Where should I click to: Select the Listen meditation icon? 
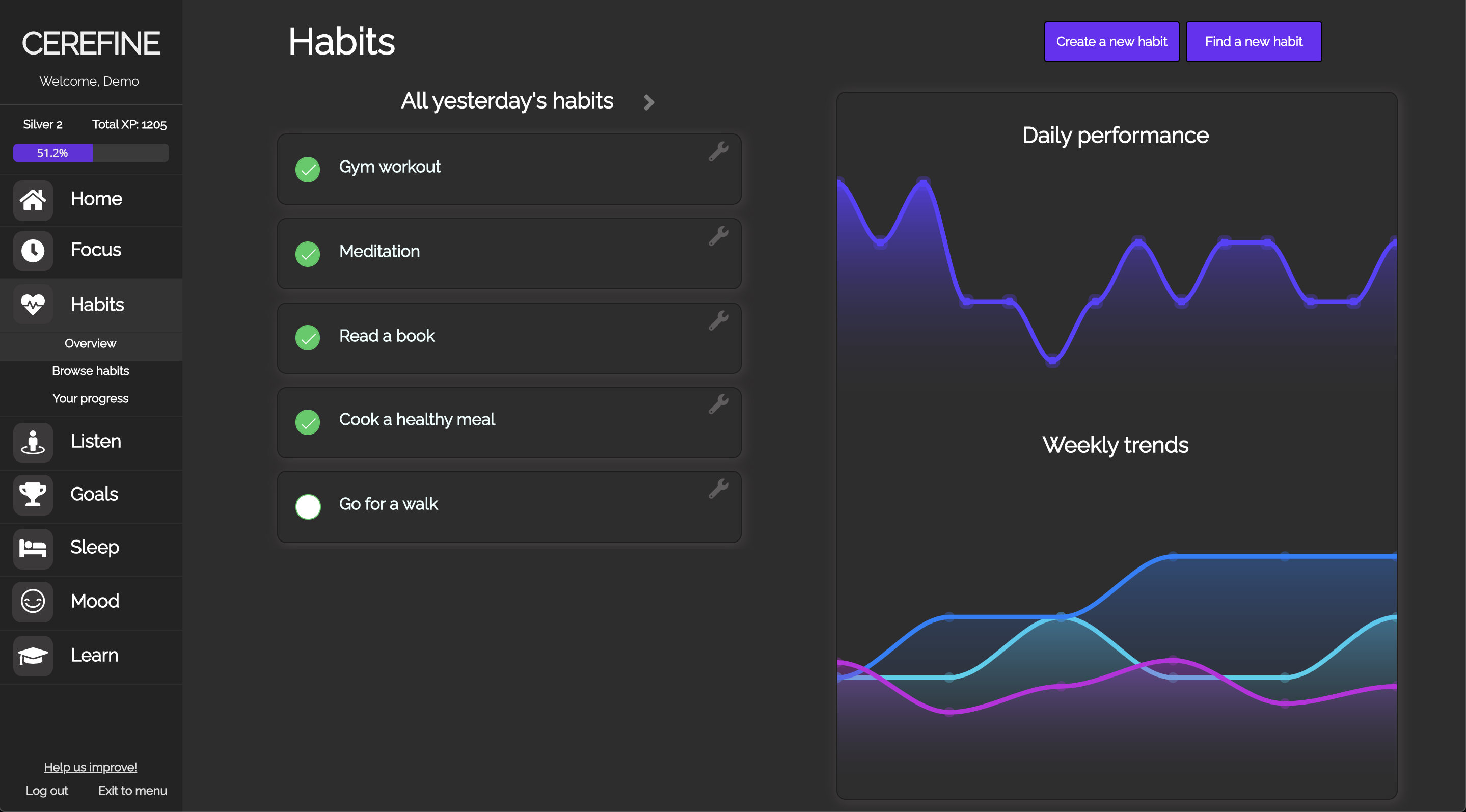pos(33,442)
